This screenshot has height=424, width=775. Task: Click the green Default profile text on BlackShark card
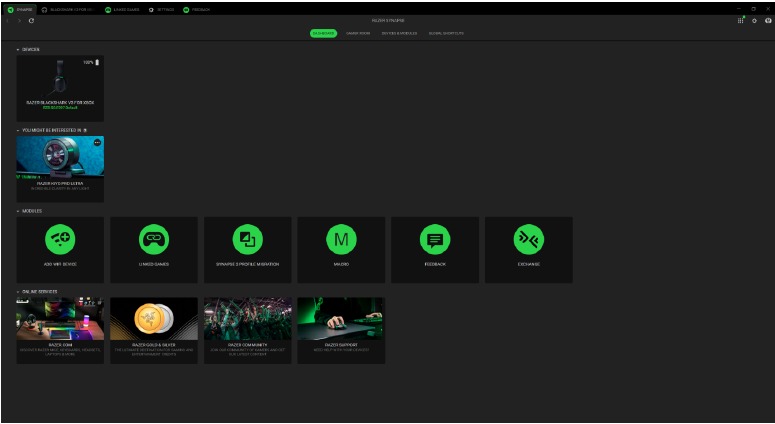(60, 107)
